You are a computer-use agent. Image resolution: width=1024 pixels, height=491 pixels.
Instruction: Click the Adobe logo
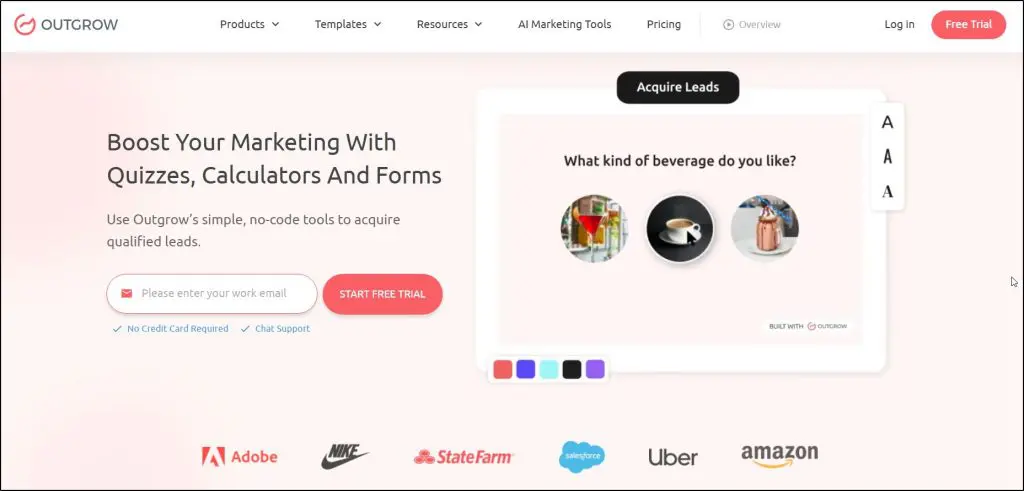[x=240, y=456]
